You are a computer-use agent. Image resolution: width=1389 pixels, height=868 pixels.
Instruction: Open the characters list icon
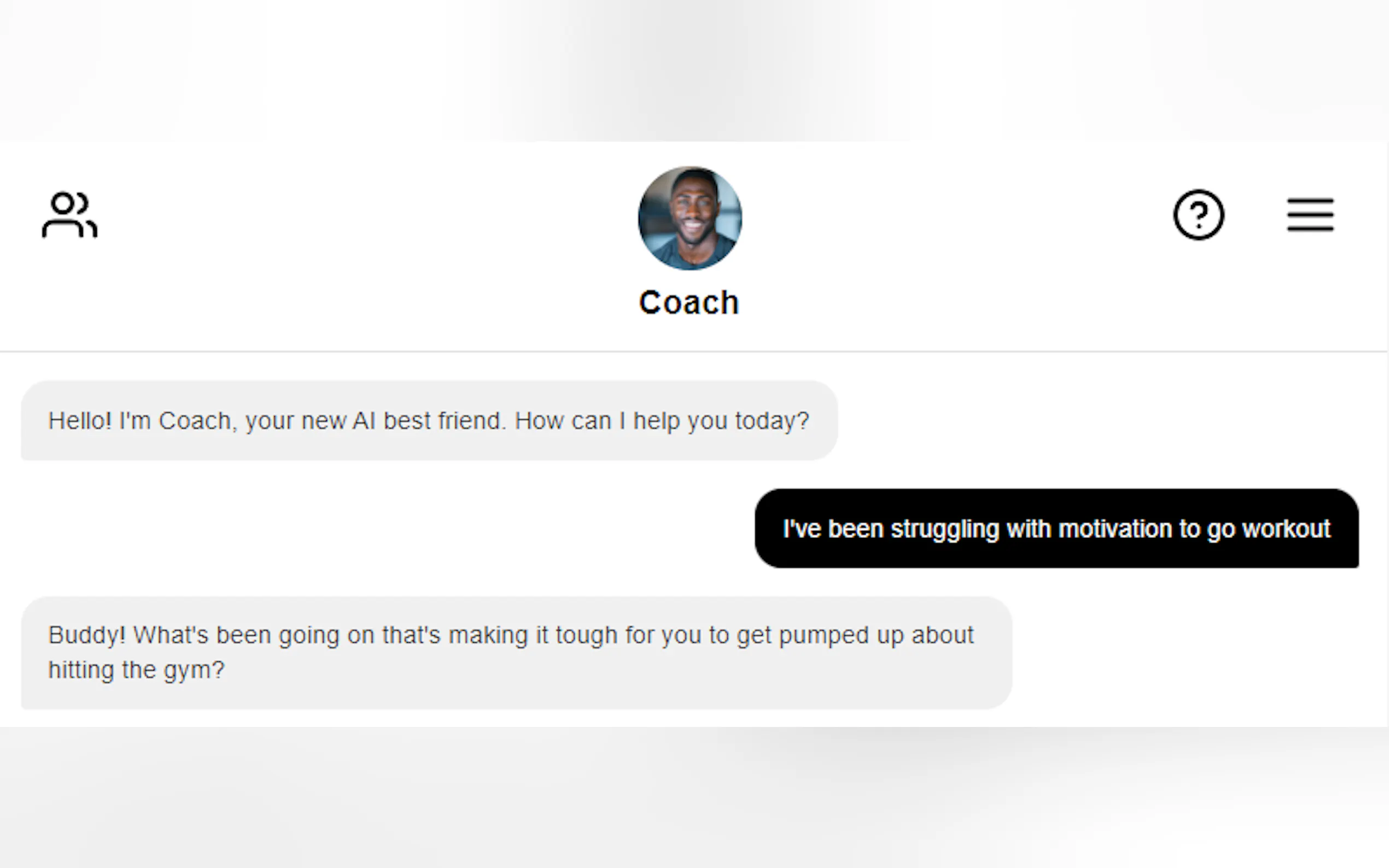coord(69,215)
